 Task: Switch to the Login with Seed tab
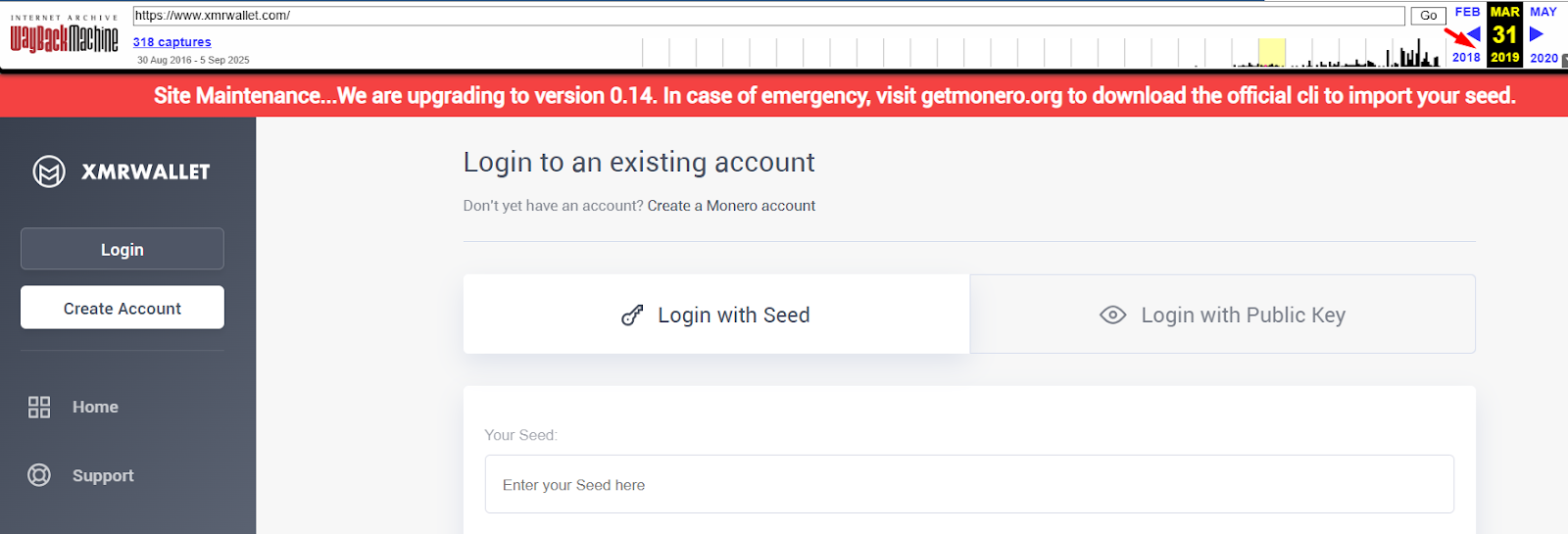pos(716,315)
